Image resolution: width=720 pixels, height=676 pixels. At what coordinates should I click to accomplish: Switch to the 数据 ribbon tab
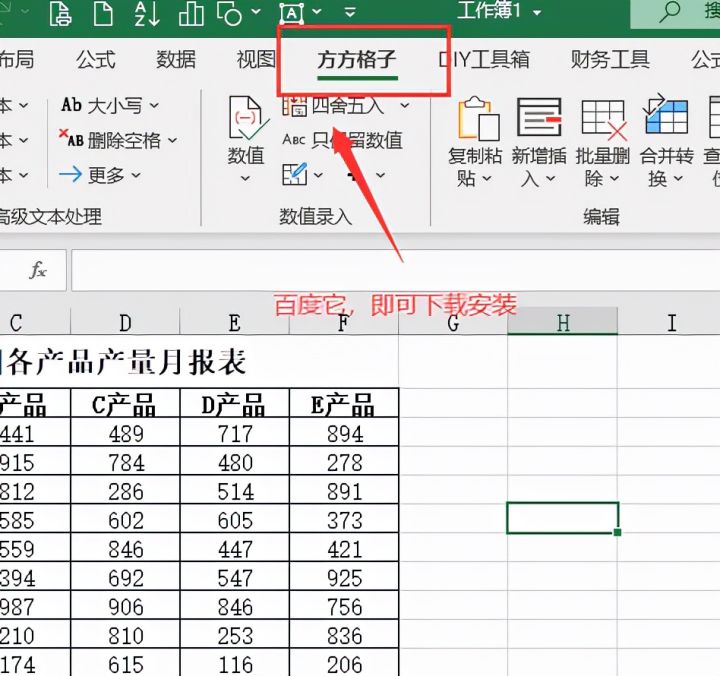(x=176, y=60)
